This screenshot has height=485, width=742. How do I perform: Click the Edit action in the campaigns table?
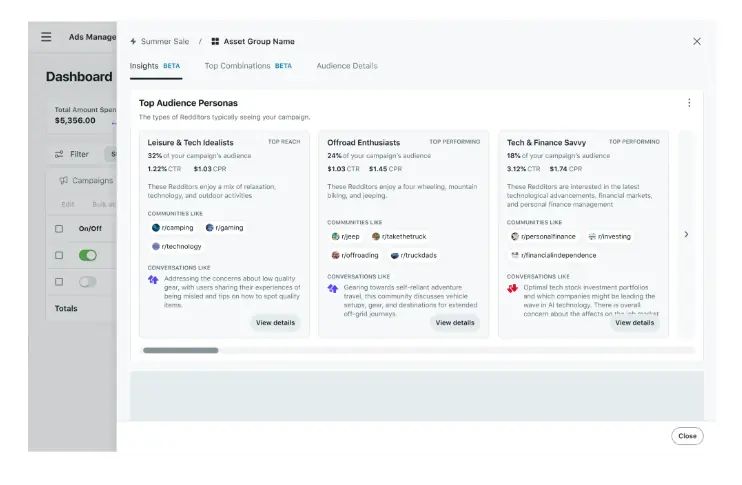[68, 204]
